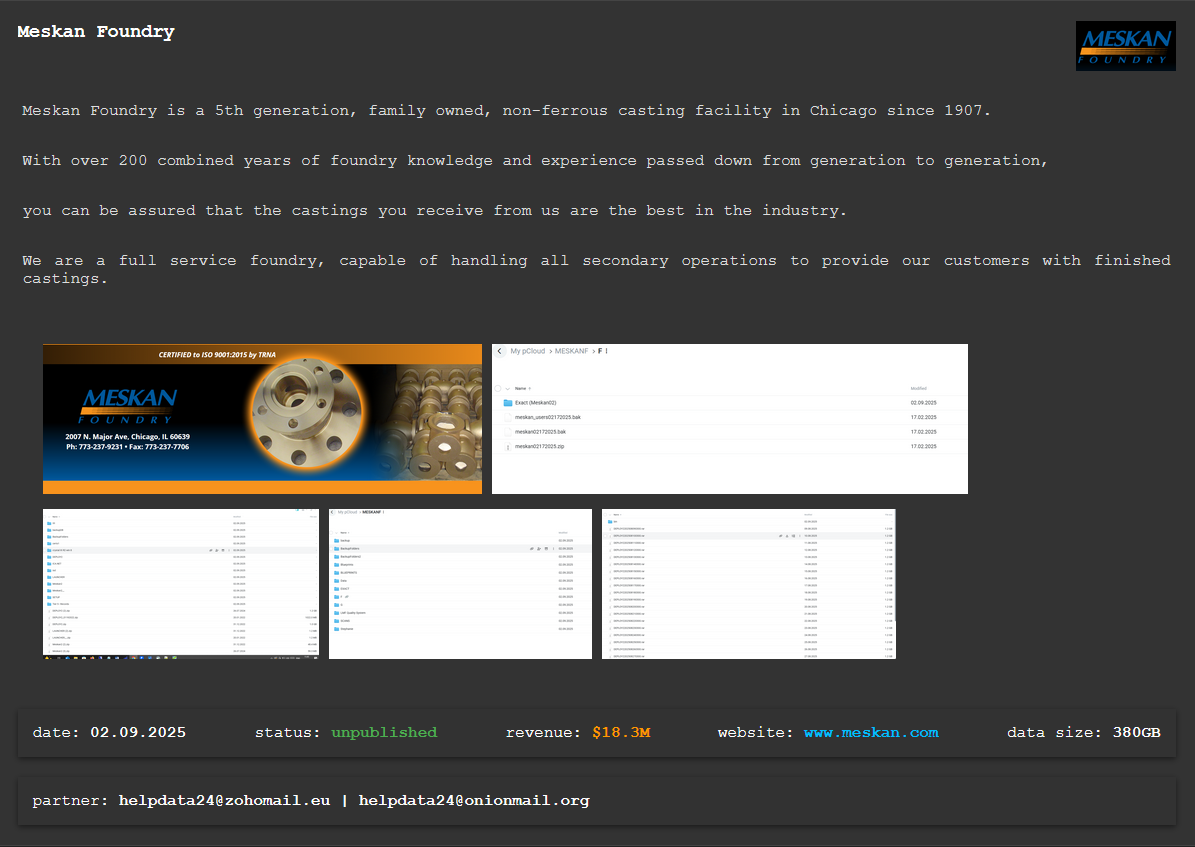Open the MESKANF folder list screenshot thumbnail

460,584
